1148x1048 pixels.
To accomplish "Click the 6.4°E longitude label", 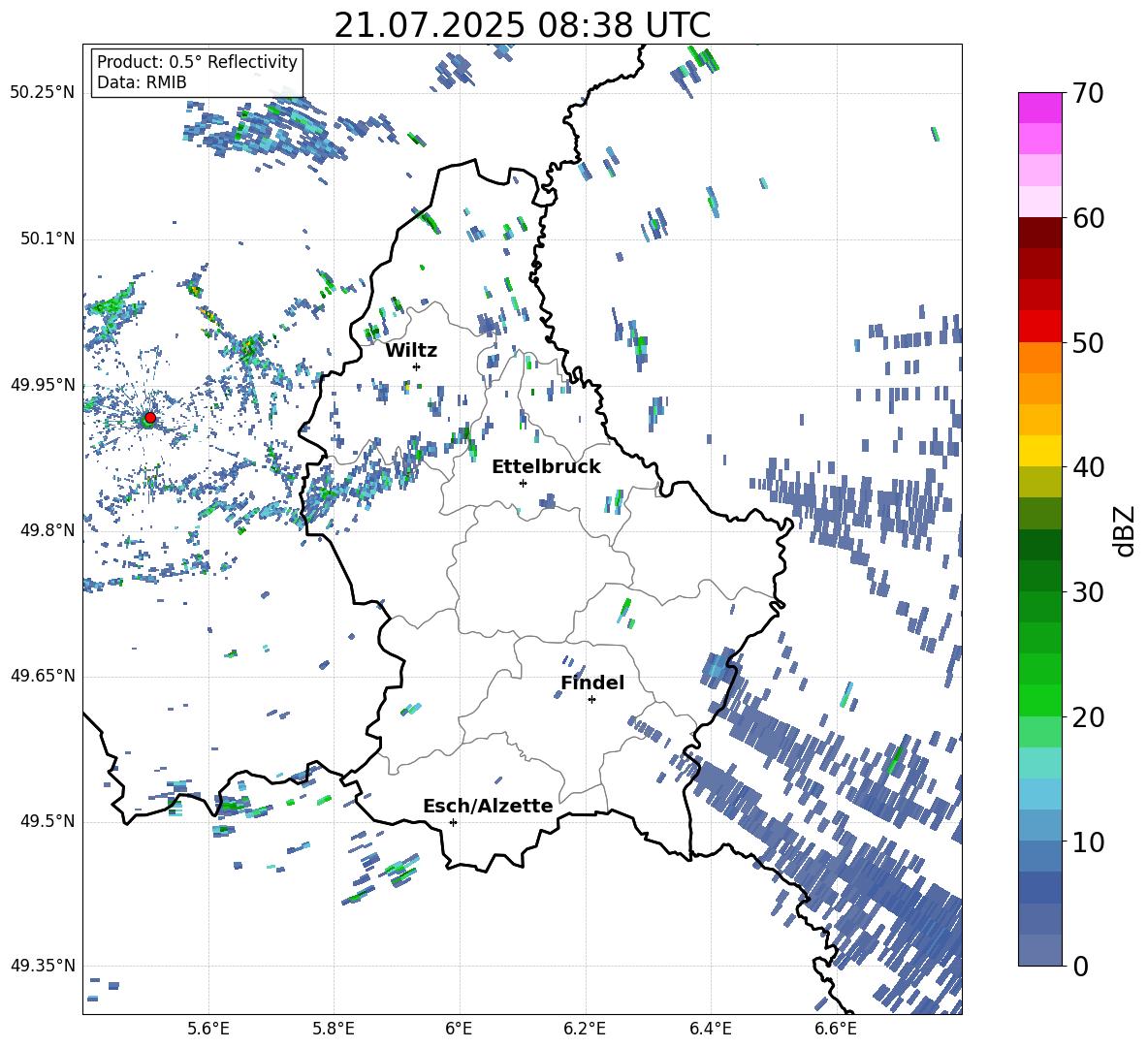I will (x=710, y=1029).
